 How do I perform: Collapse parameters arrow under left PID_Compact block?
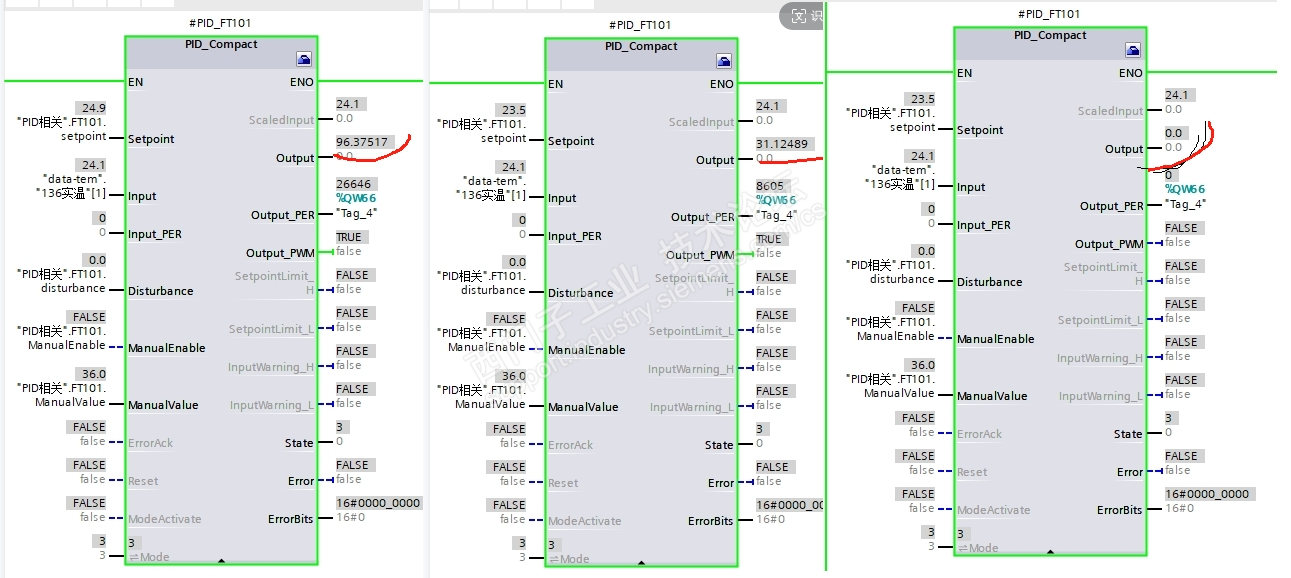221,563
